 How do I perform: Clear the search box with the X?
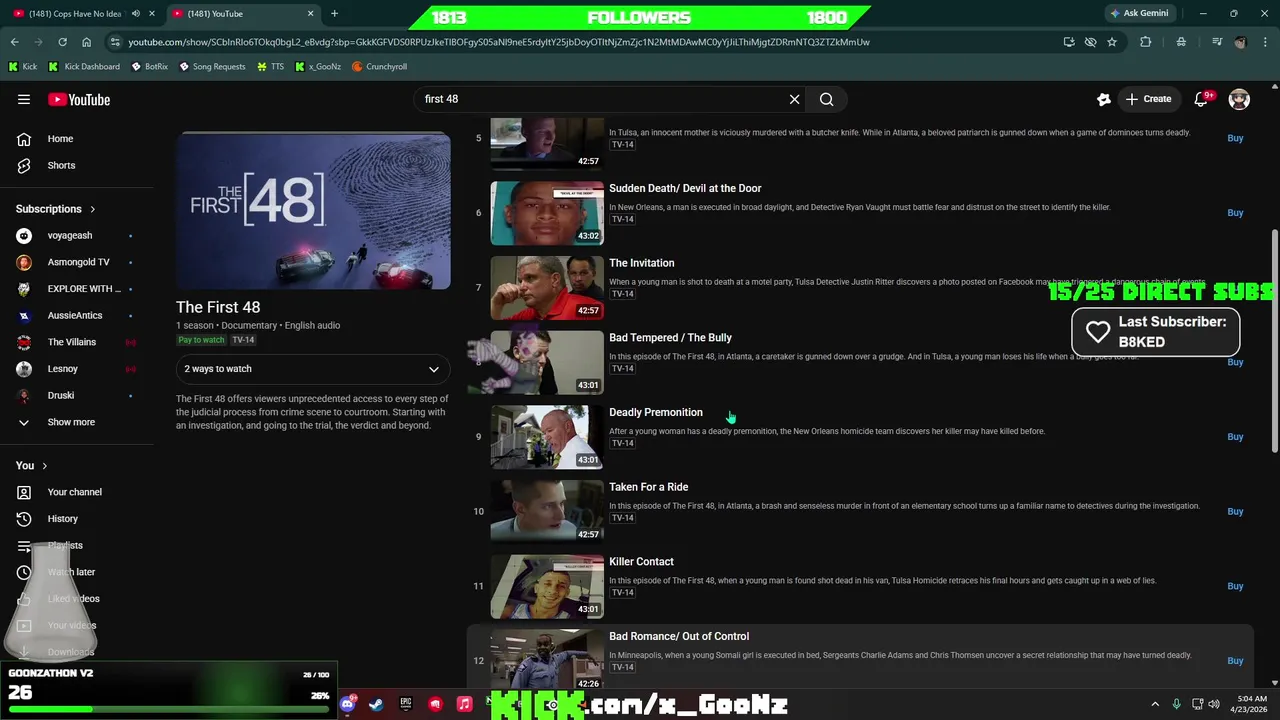point(794,99)
